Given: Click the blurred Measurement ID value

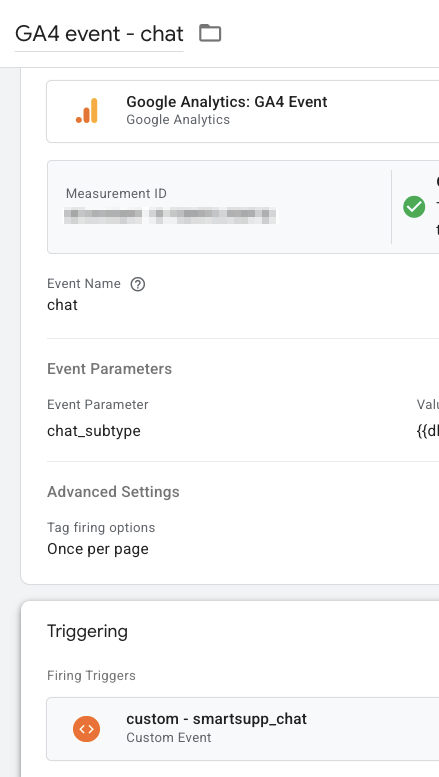Looking at the screenshot, I should pyautogui.click(x=170, y=216).
